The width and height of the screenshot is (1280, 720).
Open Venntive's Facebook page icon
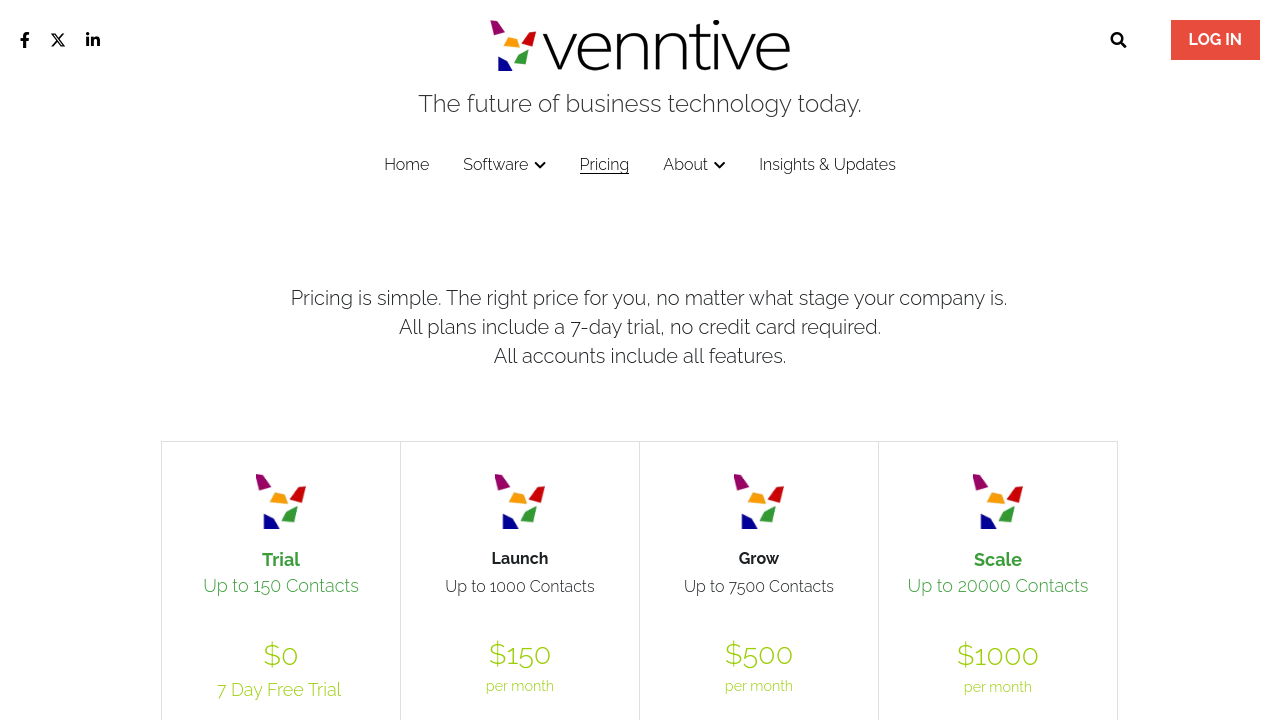[x=25, y=40]
